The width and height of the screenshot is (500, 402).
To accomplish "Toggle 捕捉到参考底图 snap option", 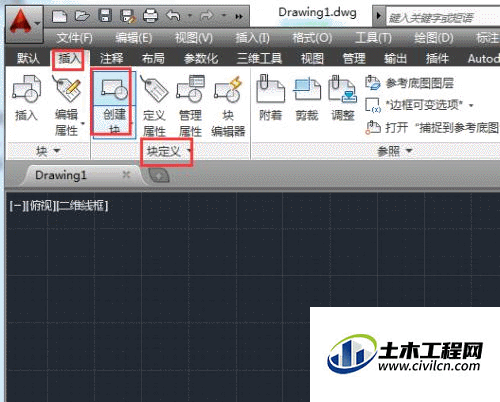I will (x=432, y=127).
